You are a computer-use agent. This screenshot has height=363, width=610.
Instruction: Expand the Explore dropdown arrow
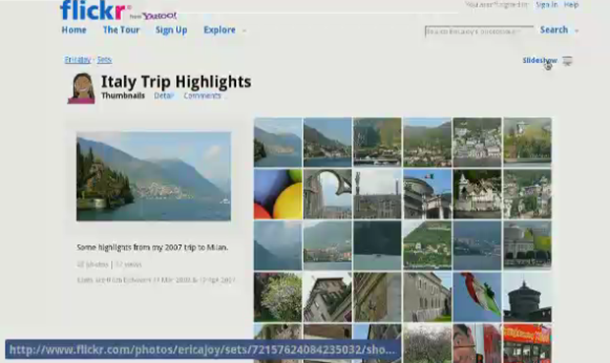[x=244, y=31]
